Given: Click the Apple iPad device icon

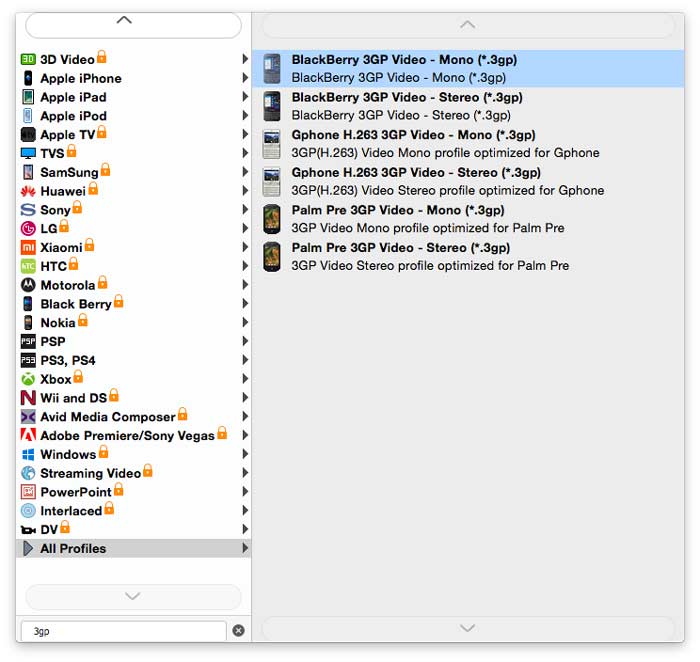Looking at the screenshot, I should (x=28, y=97).
